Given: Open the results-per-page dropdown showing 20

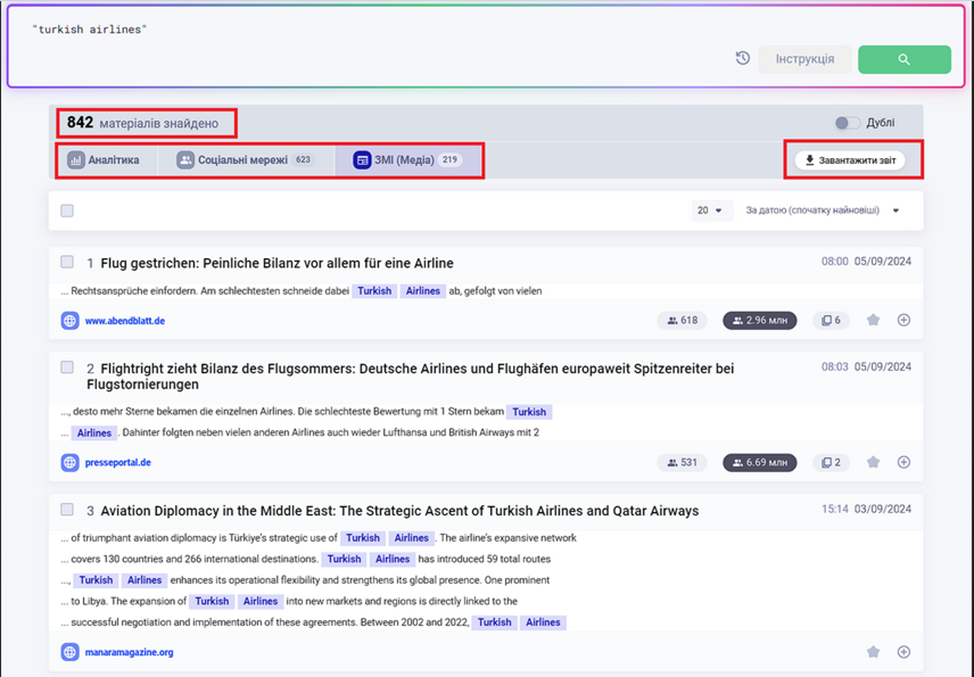Looking at the screenshot, I should [x=712, y=211].
